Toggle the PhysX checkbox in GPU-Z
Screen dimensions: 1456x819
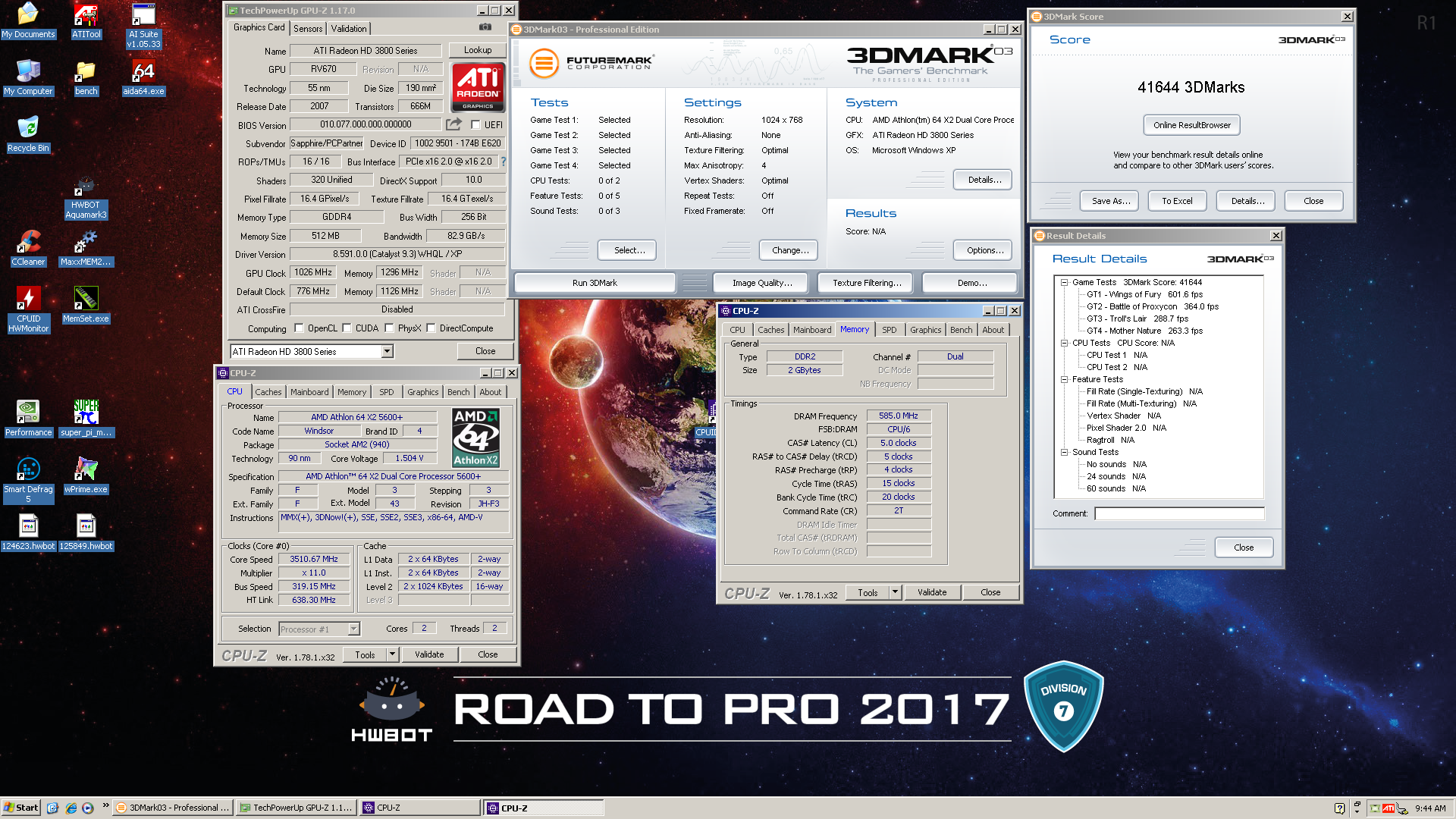389,328
